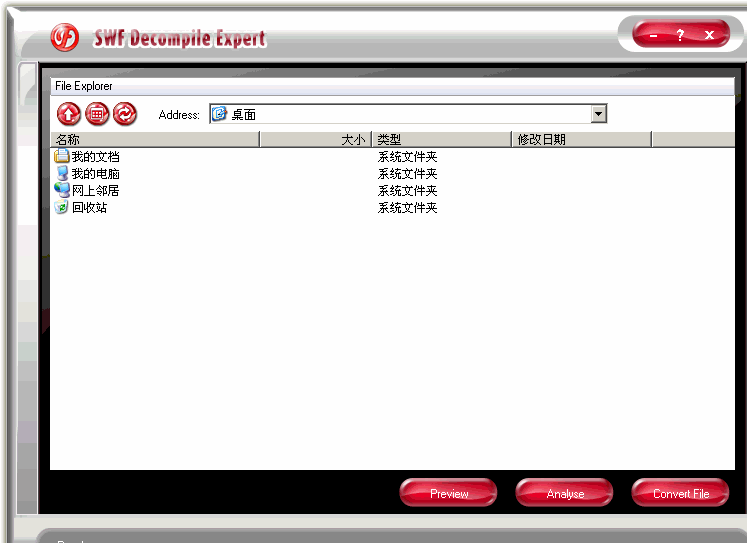Click the File Explorer panel title
Image resolution: width=747 pixels, height=543 pixels.
[x=84, y=86]
